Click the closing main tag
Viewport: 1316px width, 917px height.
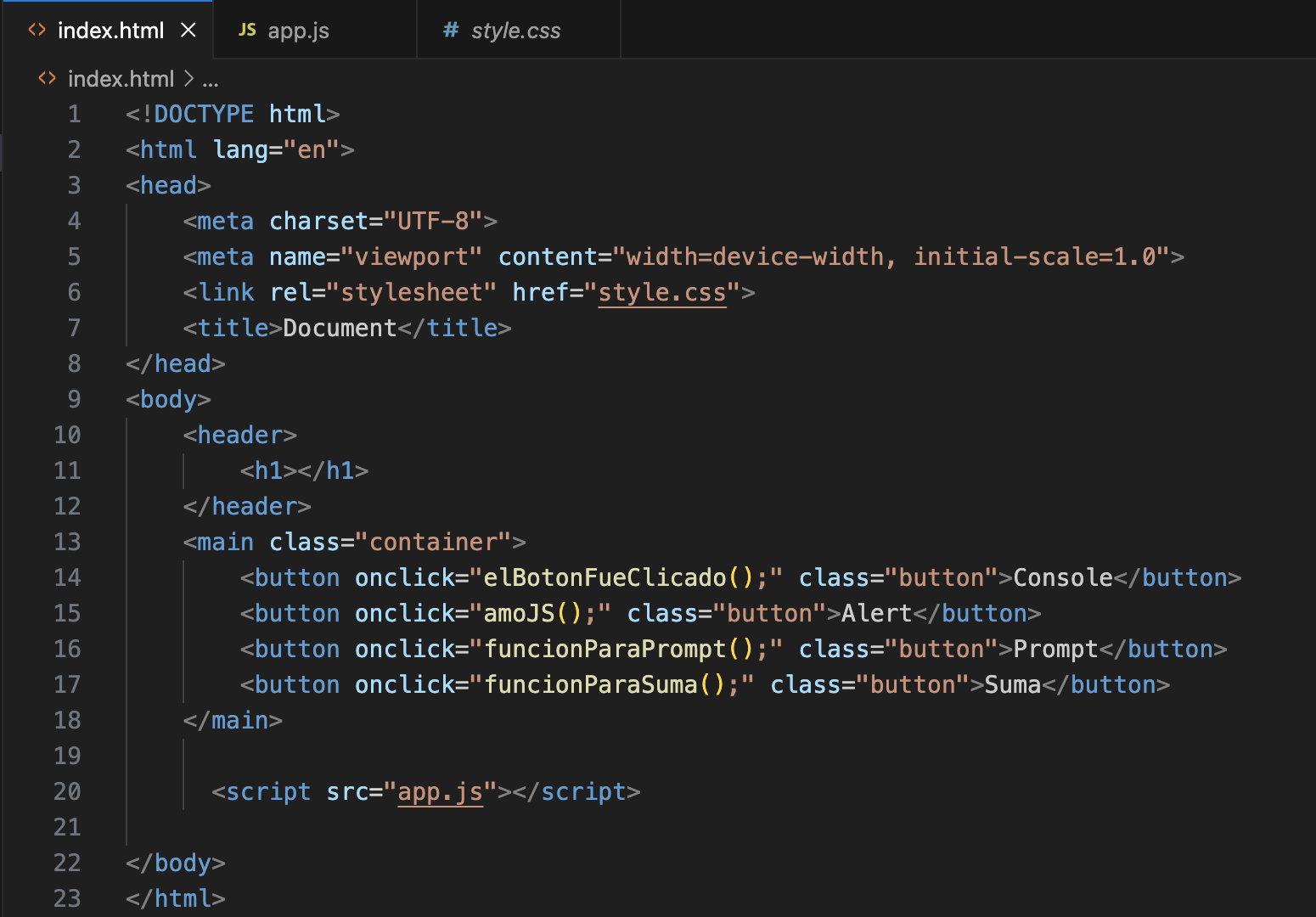[233, 721]
